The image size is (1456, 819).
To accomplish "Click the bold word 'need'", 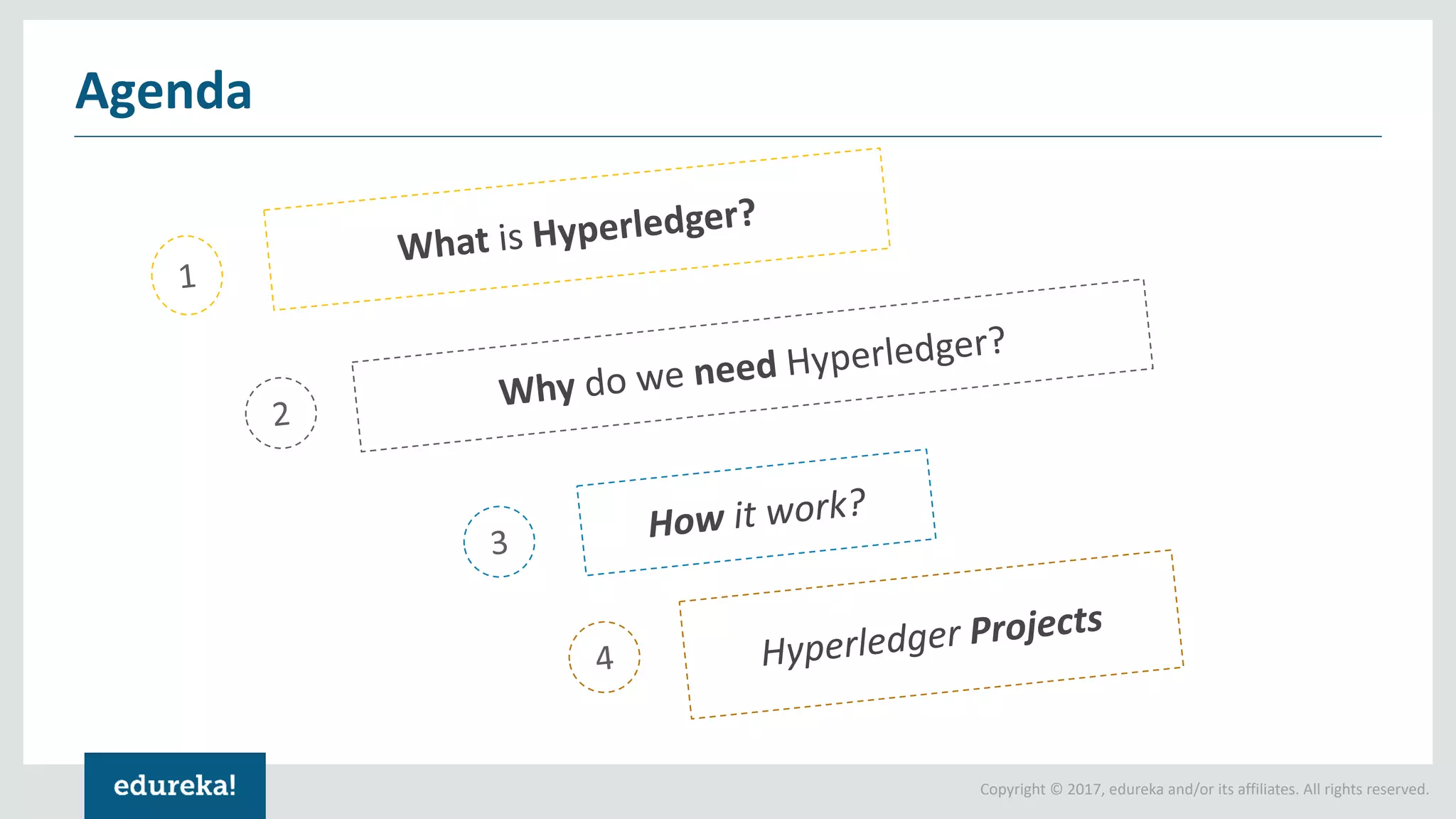I will tap(735, 369).
